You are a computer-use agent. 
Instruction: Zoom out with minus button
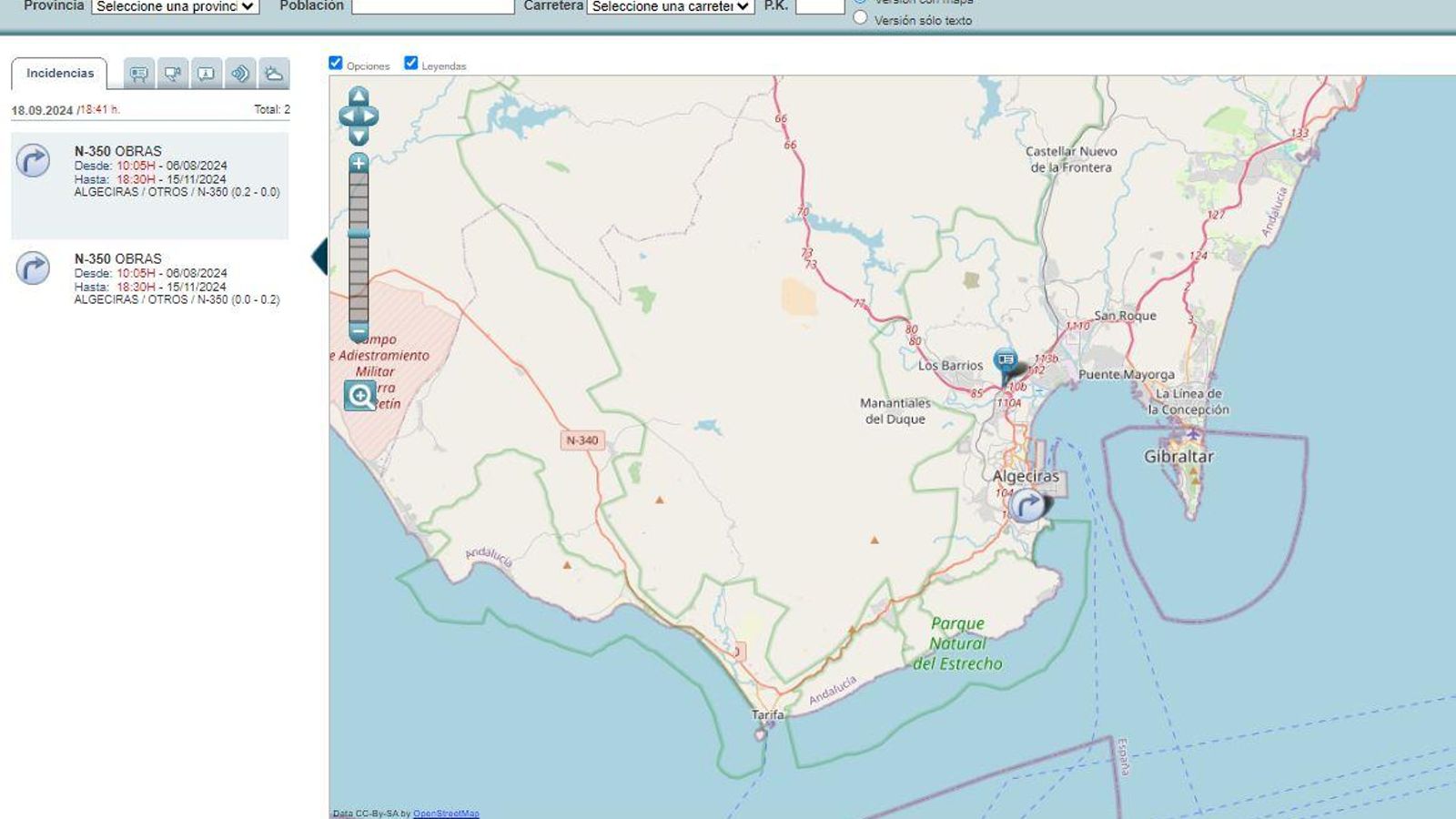(x=359, y=332)
